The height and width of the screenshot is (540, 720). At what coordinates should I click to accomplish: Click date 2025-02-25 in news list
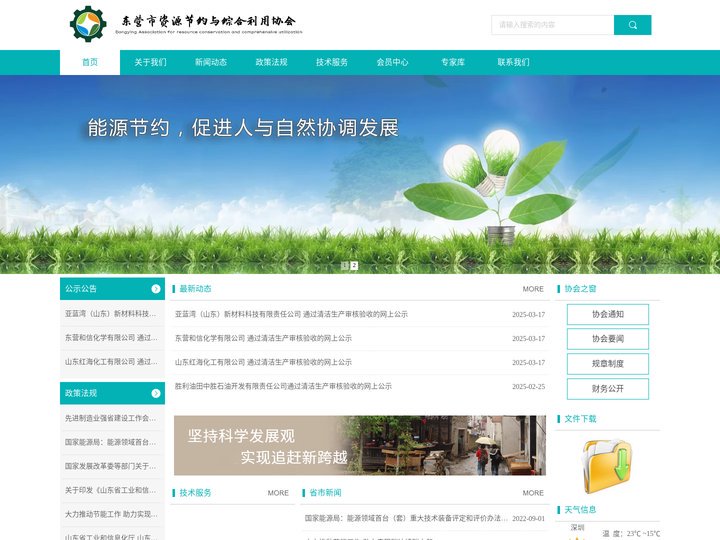(529, 387)
